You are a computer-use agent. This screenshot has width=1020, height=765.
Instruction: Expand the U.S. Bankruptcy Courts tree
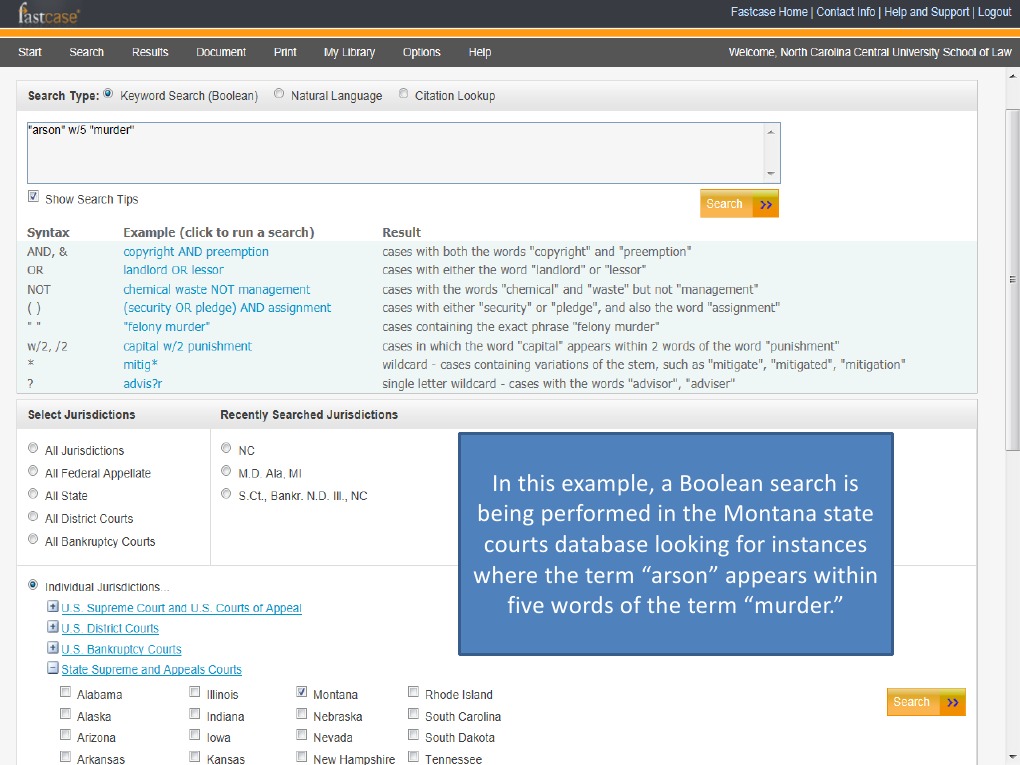point(53,649)
